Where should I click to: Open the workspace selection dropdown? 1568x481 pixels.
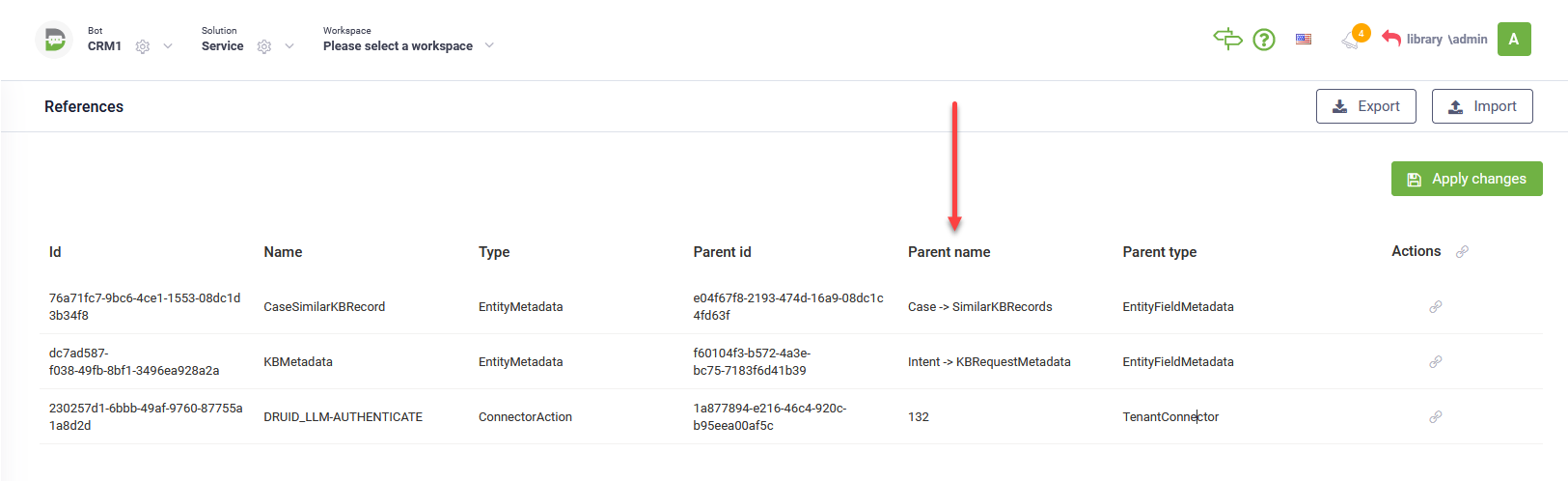(x=489, y=45)
